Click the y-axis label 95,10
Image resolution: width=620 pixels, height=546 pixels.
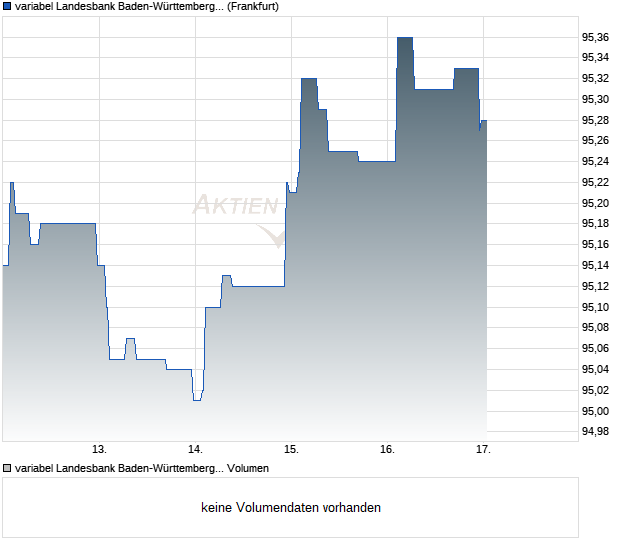(595, 307)
